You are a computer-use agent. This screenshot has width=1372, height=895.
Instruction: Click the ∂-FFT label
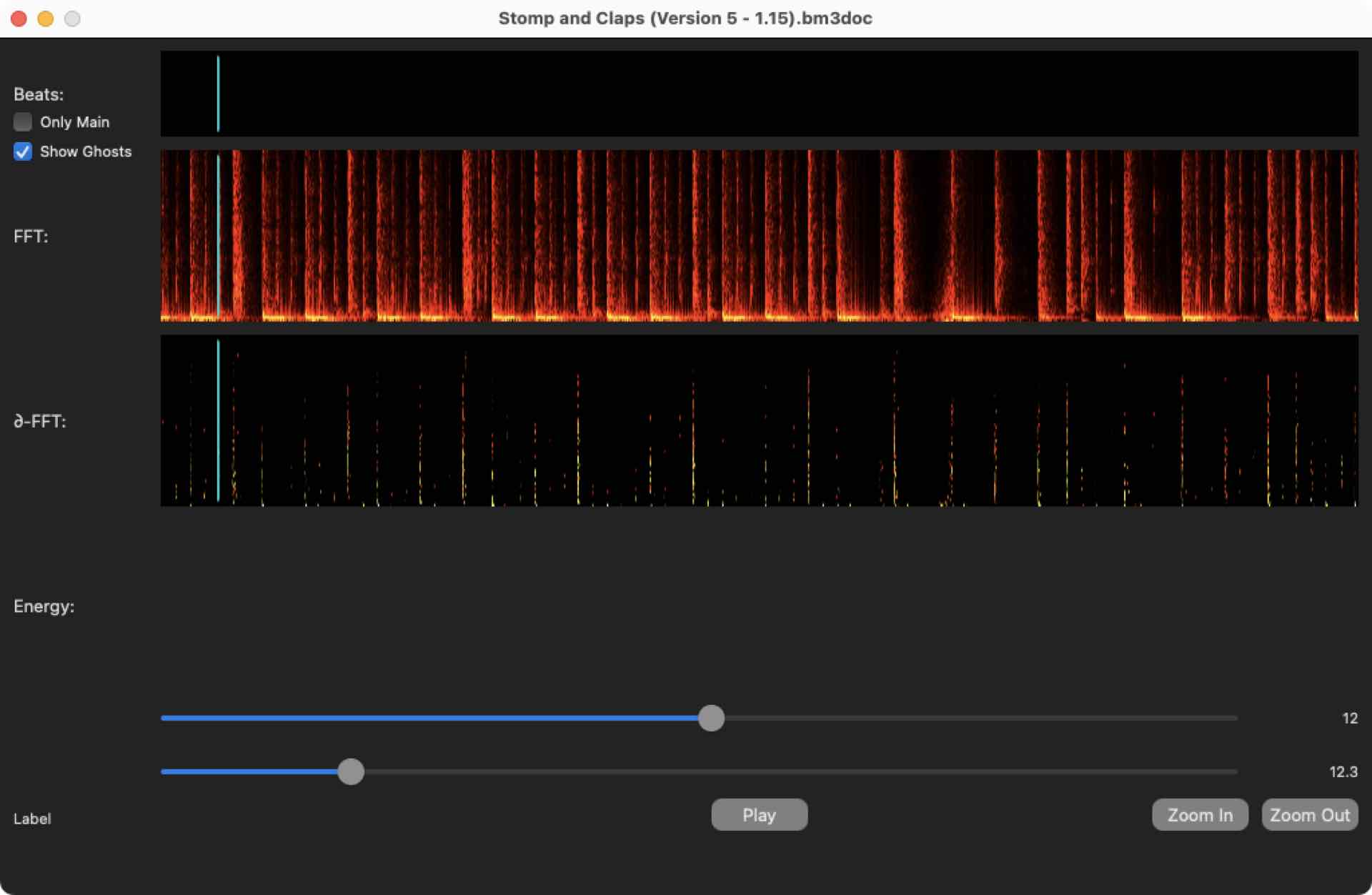[x=40, y=421]
